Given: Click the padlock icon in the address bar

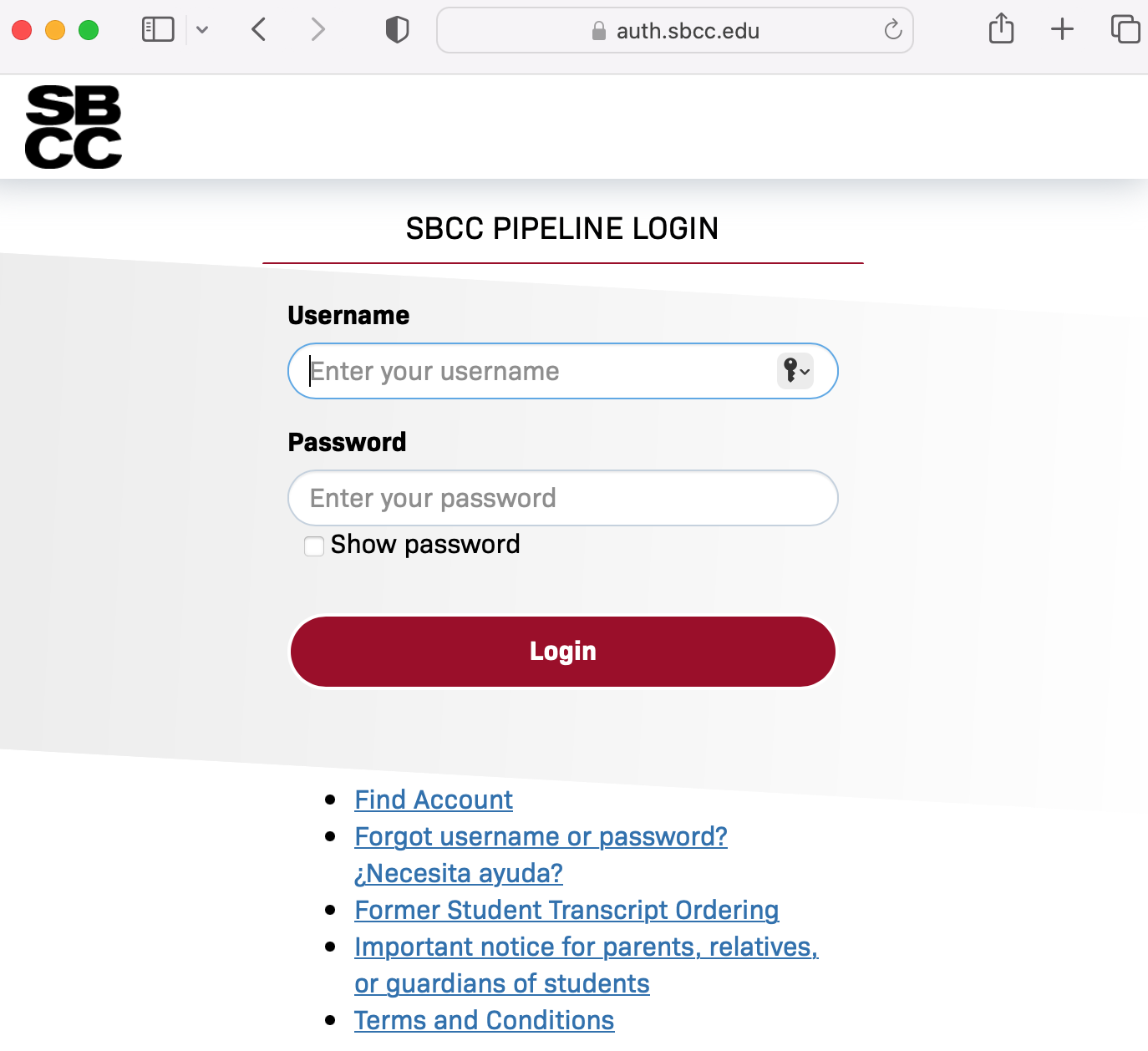Looking at the screenshot, I should click(598, 30).
